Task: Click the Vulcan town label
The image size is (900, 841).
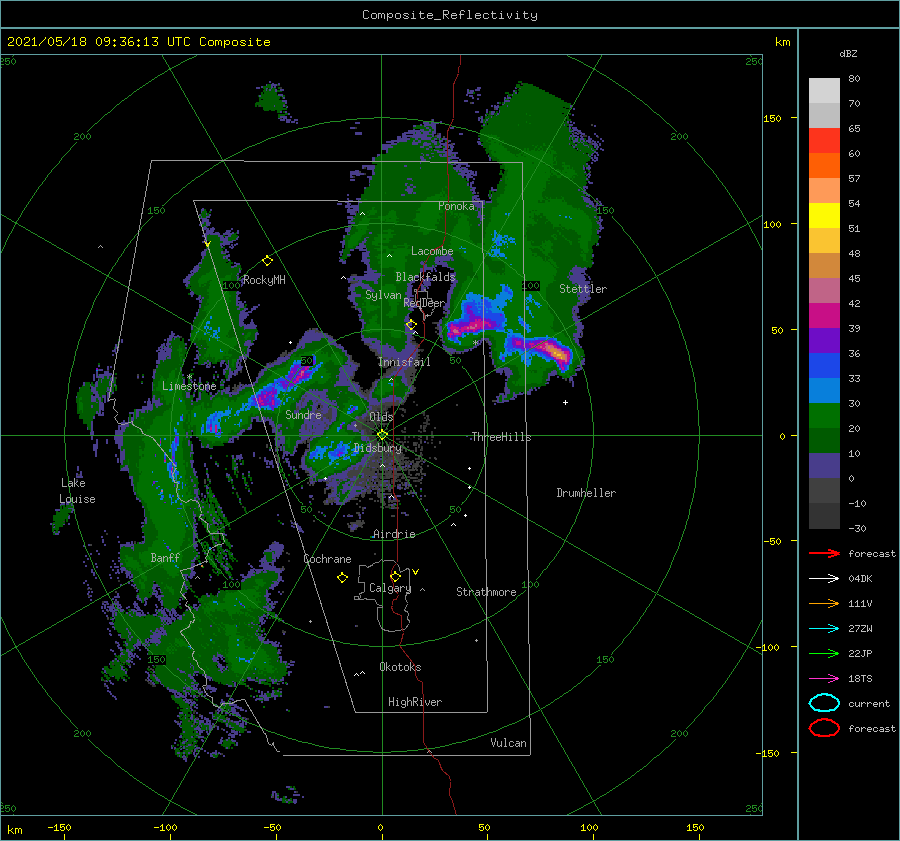Action: pos(508,743)
